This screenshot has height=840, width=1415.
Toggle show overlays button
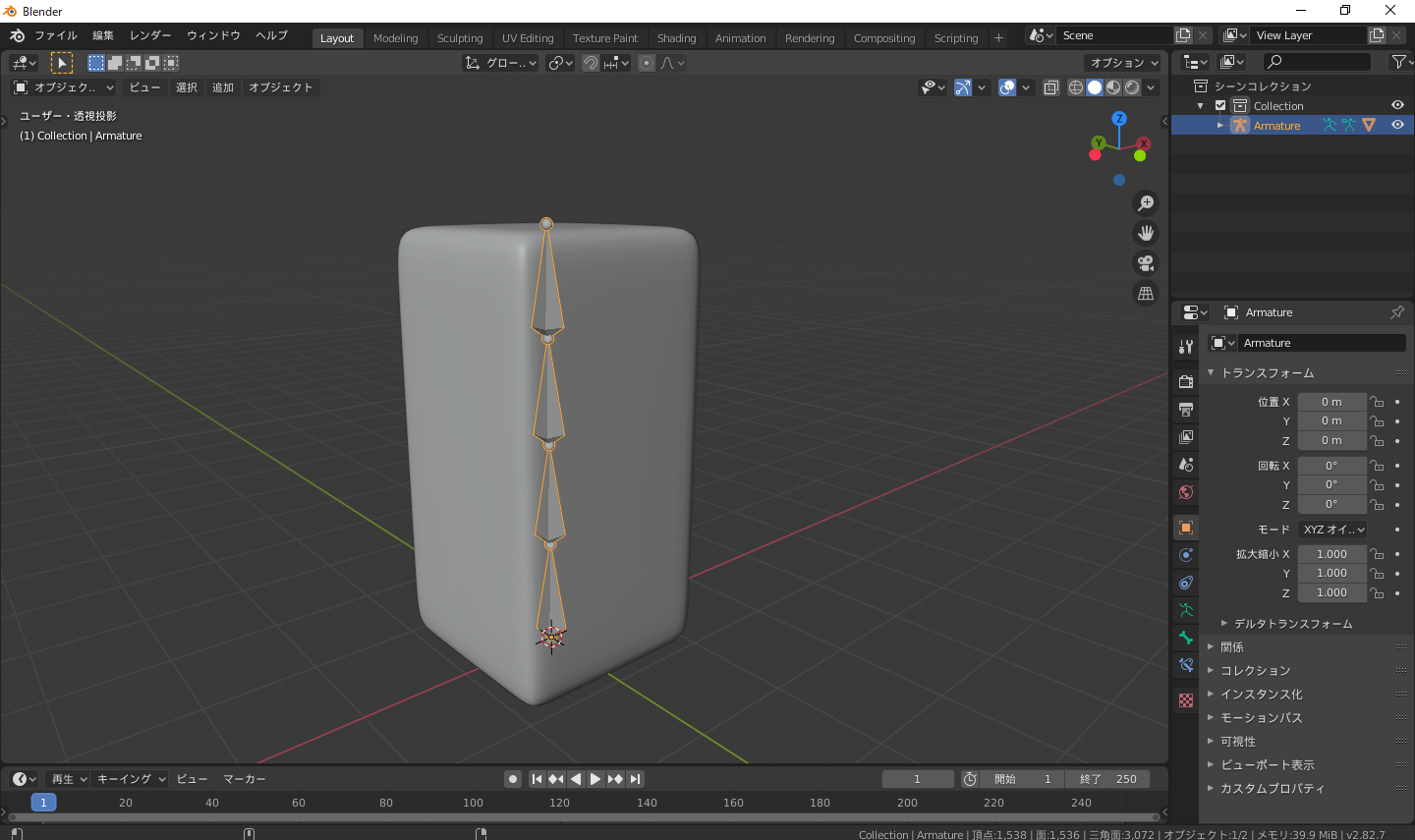point(1007,87)
